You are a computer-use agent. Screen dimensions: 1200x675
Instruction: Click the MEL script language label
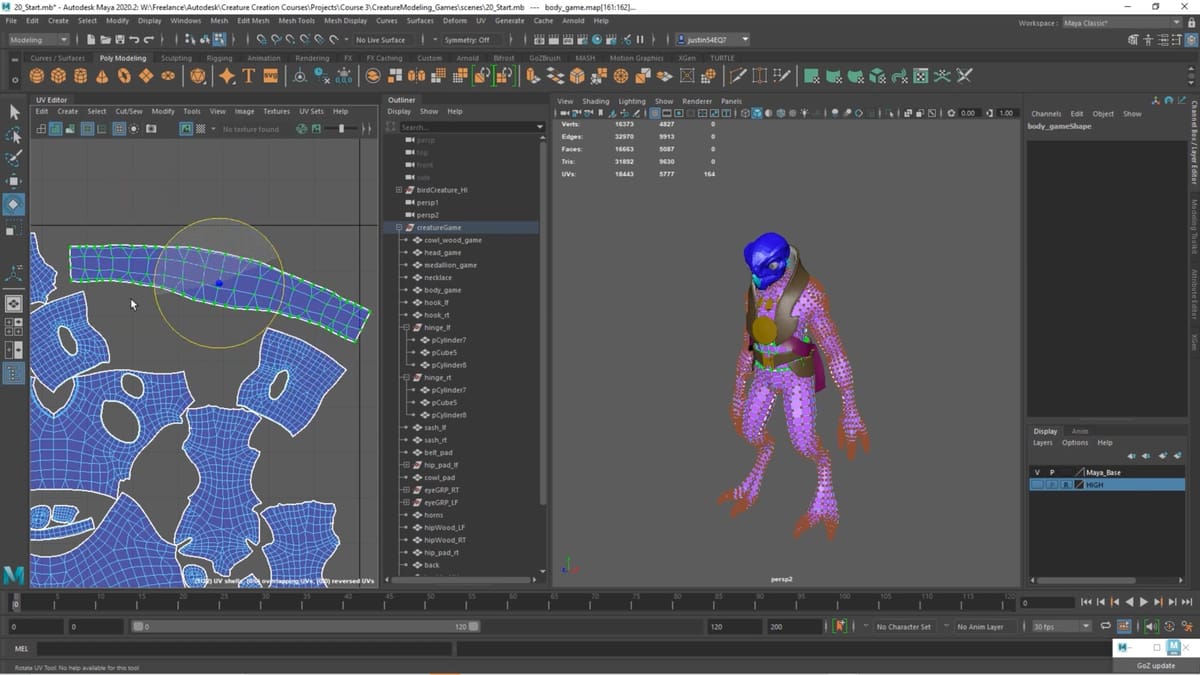tap(21, 649)
